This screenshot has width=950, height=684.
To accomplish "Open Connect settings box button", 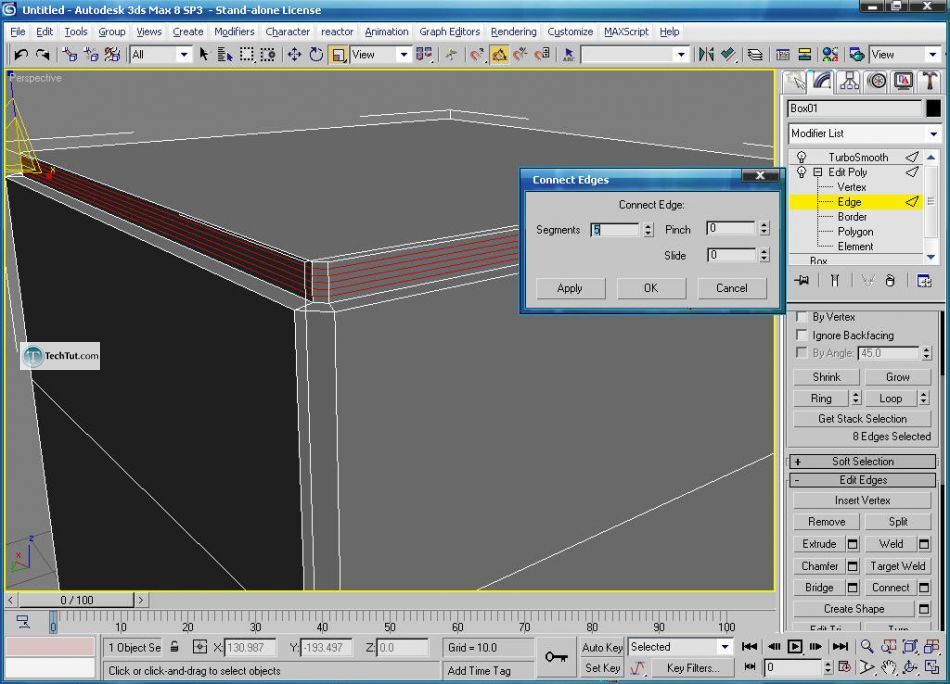I will tap(924, 588).
